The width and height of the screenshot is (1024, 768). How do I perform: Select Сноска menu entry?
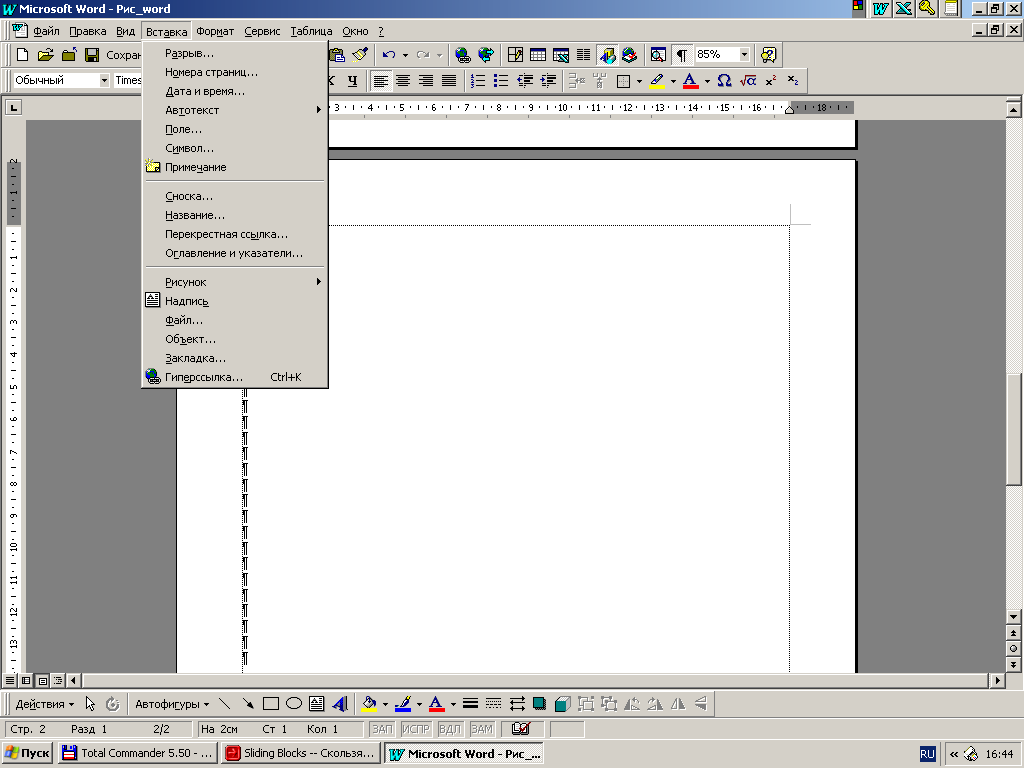click(234, 195)
